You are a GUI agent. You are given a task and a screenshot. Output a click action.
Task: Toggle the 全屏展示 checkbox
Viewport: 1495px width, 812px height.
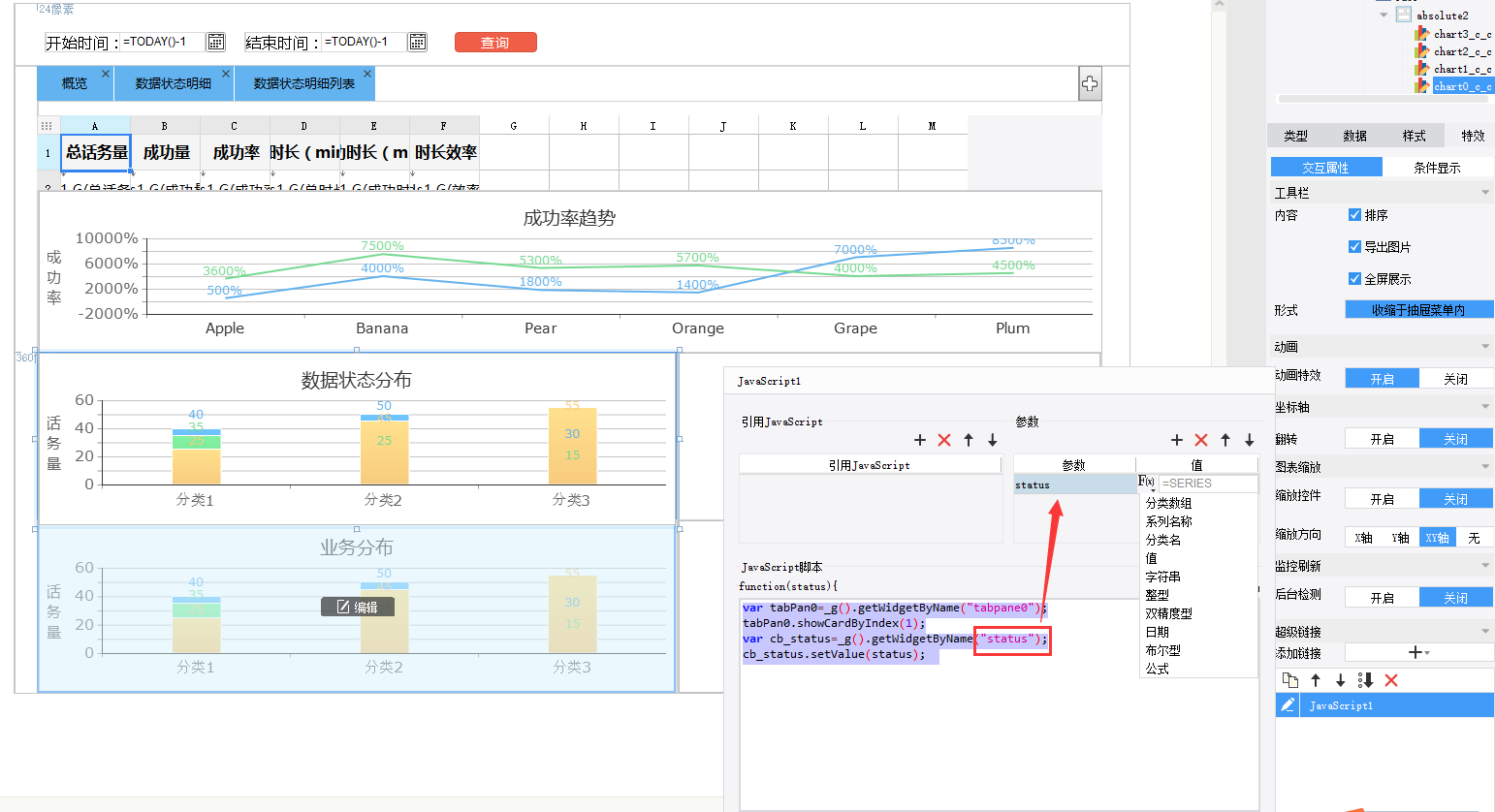point(1354,279)
